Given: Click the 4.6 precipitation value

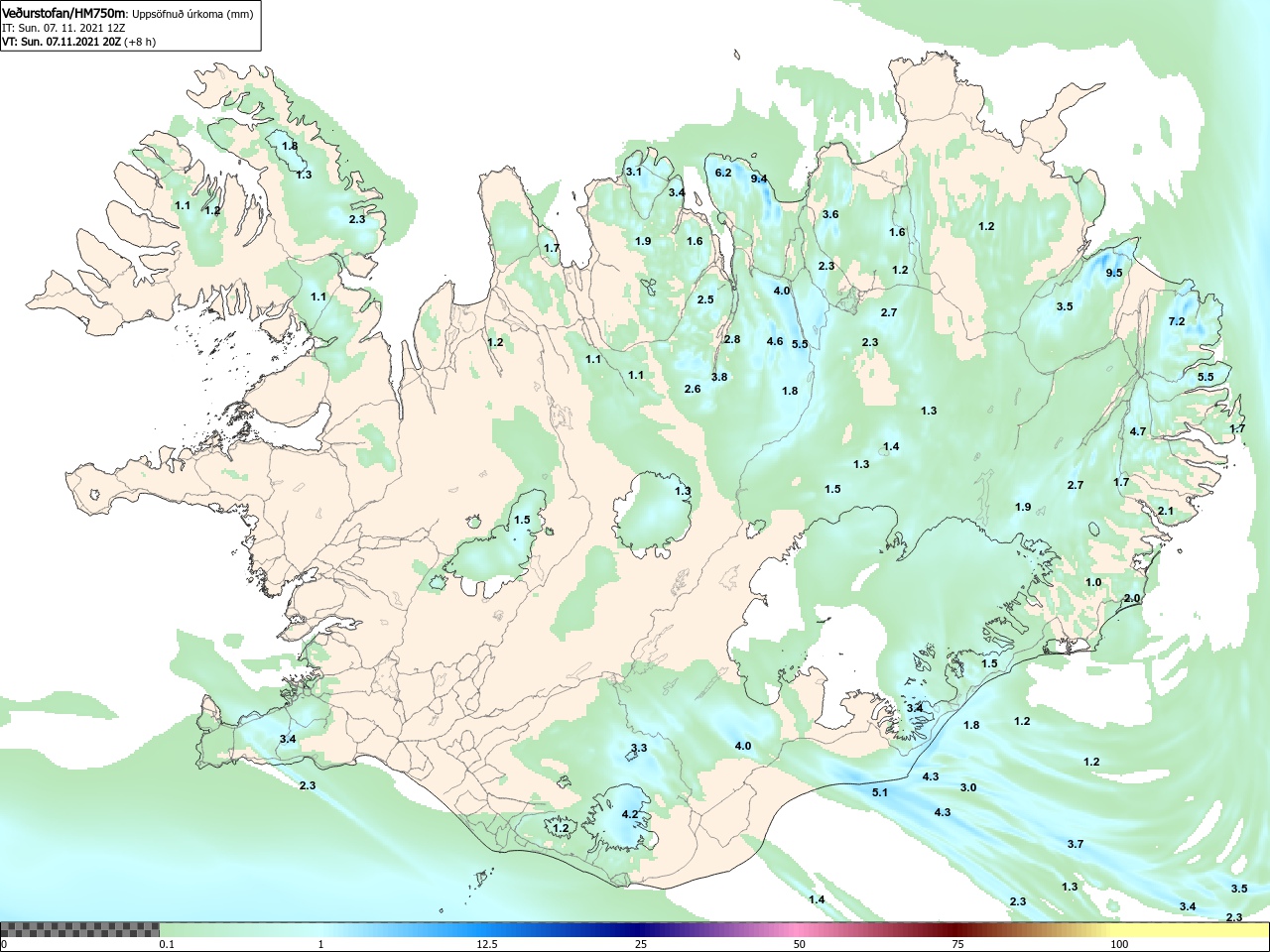Looking at the screenshot, I should click(x=775, y=341).
